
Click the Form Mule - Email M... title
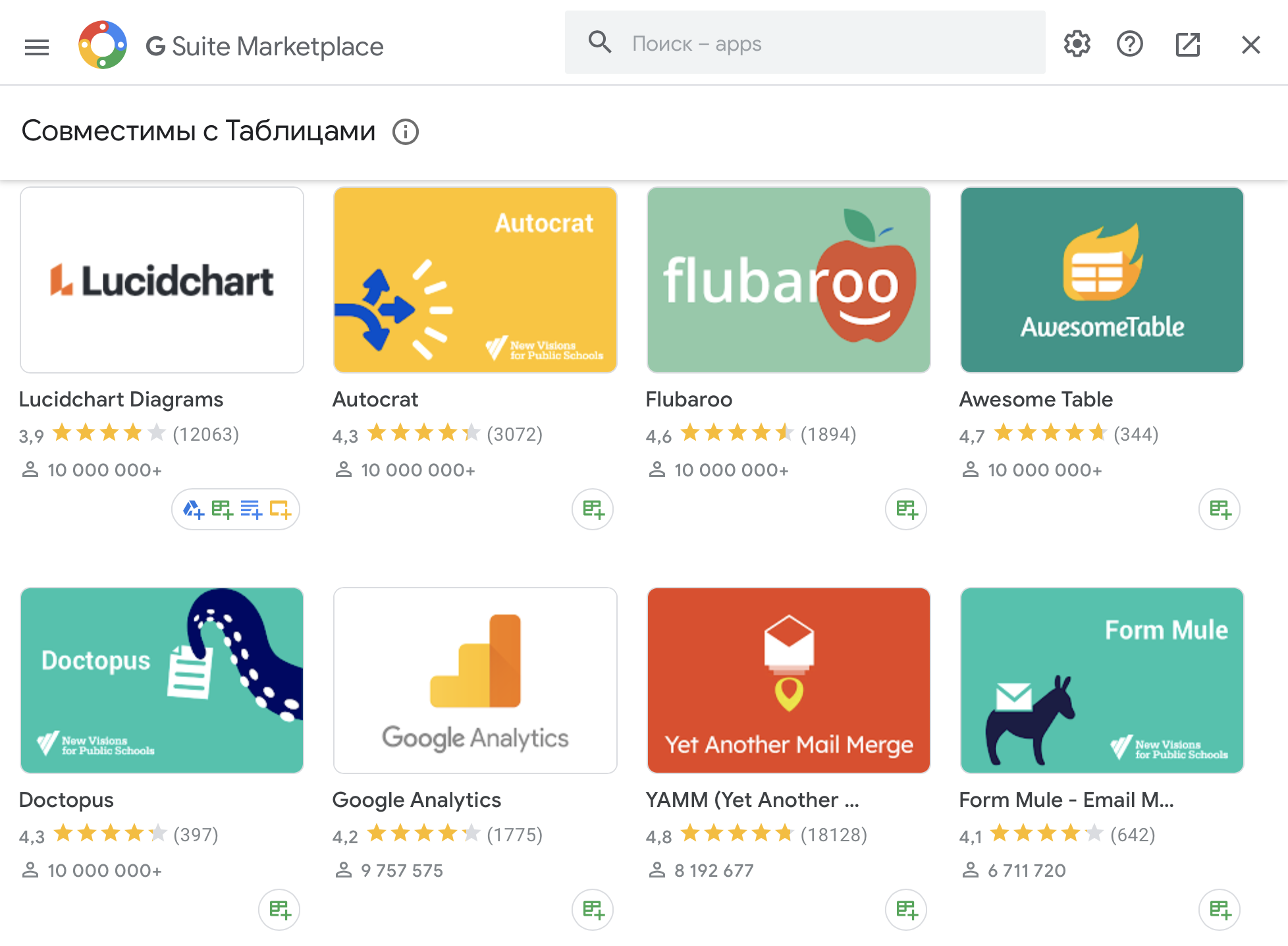coord(1067,800)
